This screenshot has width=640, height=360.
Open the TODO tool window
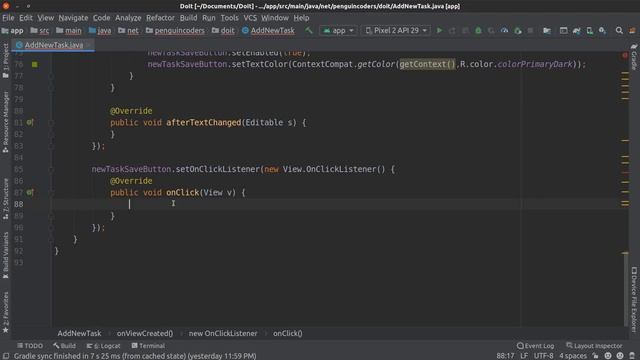point(30,346)
